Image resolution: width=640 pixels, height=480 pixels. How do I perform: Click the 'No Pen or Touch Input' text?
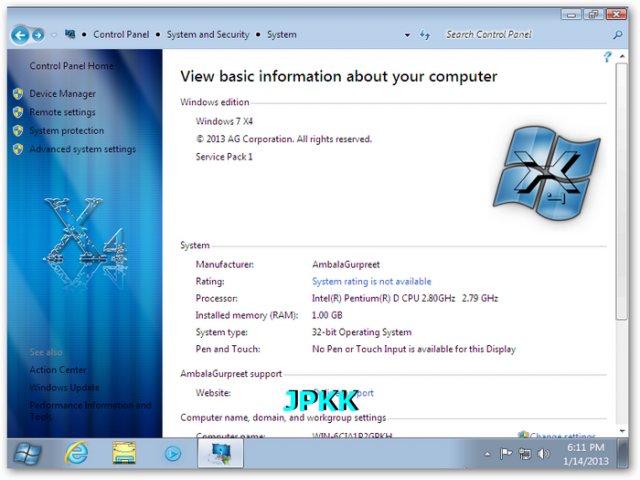414,349
